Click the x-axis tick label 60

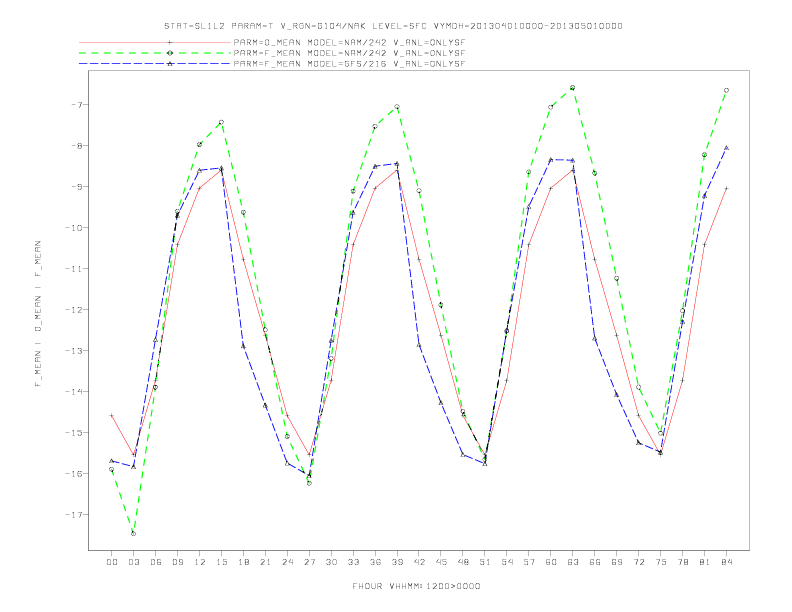[x=551, y=562]
